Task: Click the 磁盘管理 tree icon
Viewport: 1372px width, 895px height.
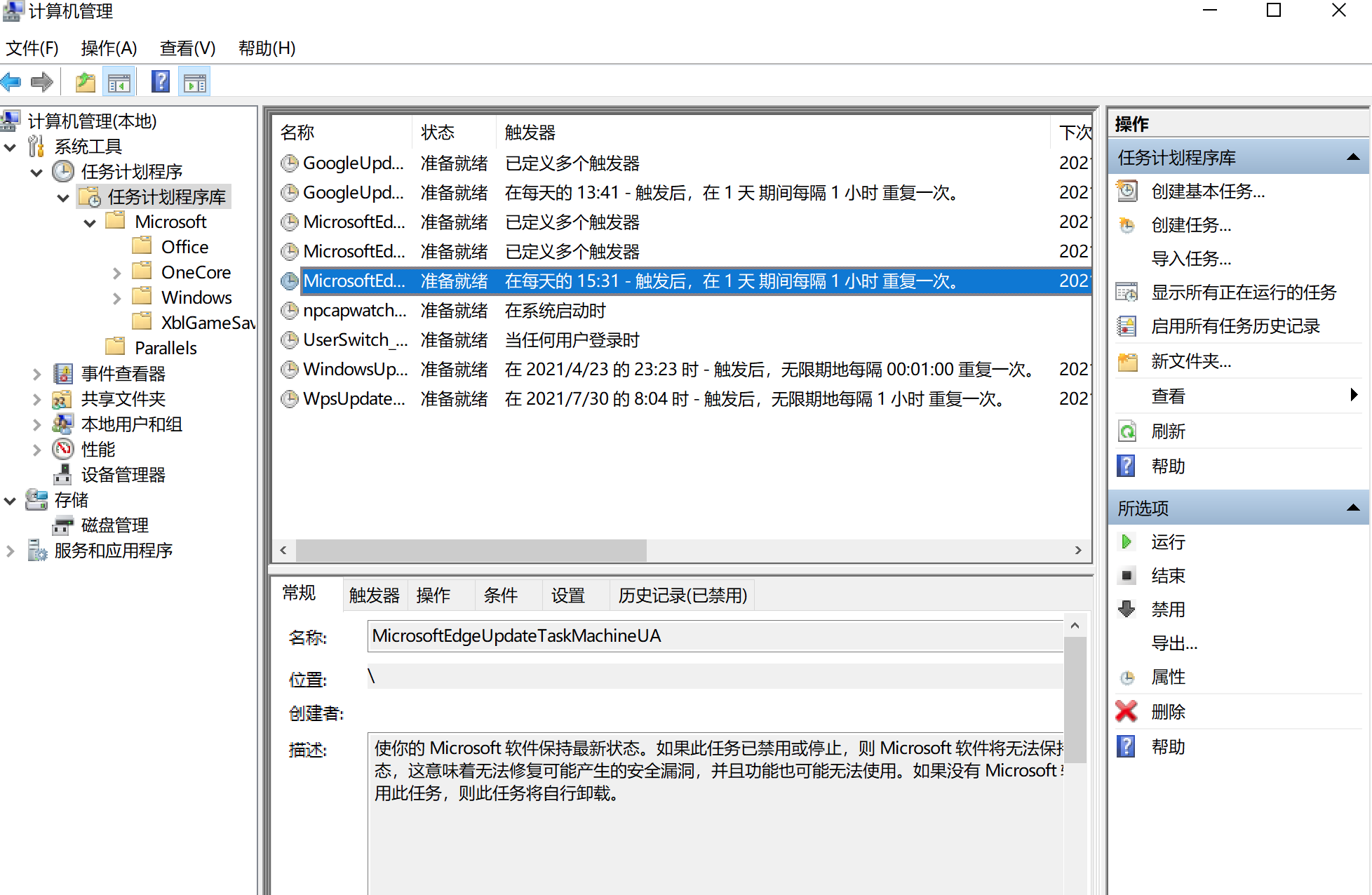Action: [63, 525]
